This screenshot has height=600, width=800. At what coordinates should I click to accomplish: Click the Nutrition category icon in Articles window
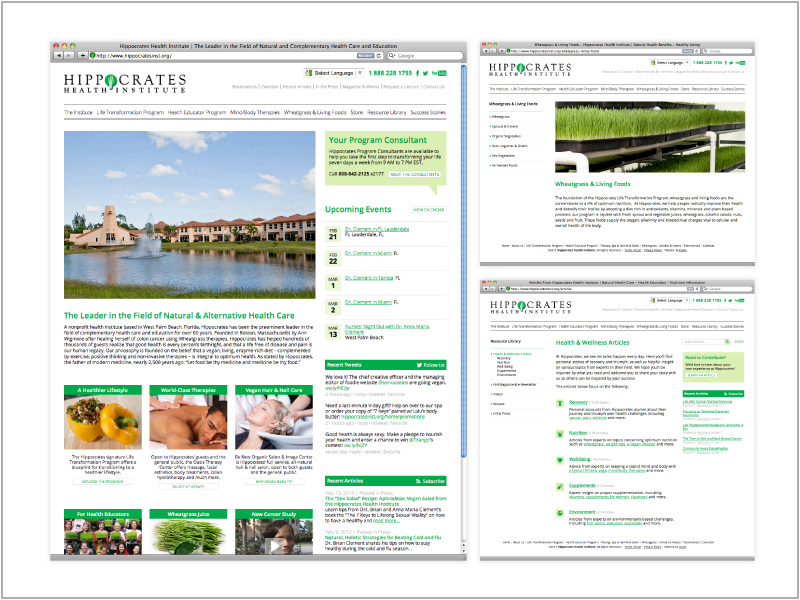point(560,434)
